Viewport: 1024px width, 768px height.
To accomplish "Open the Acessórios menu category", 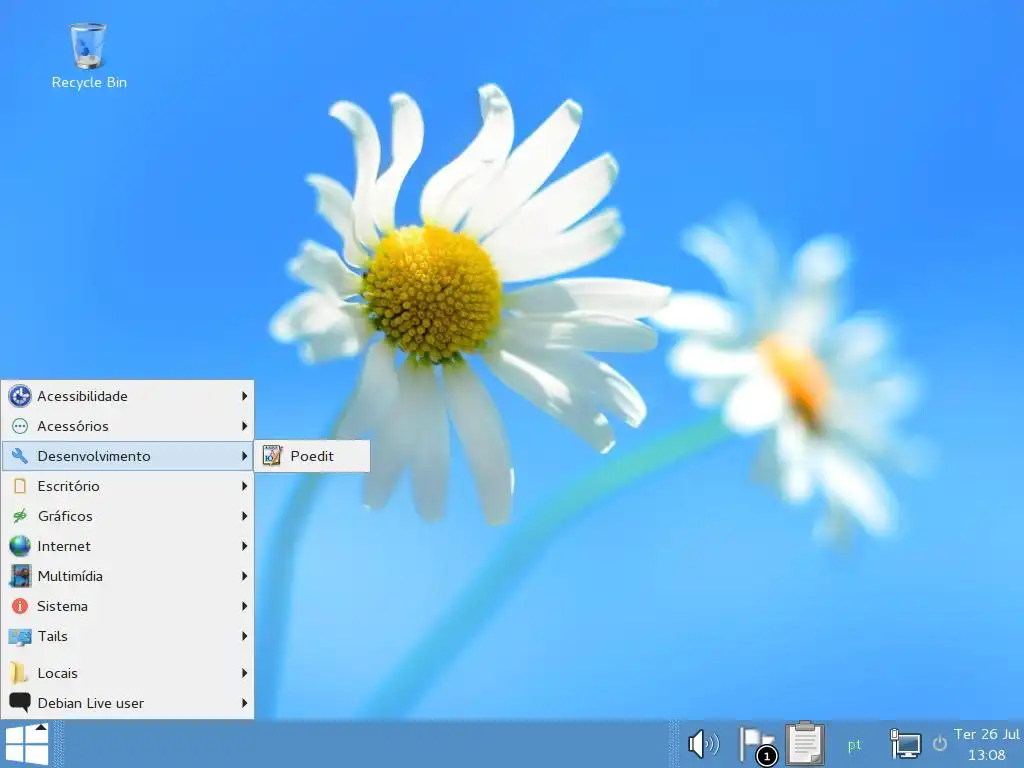I will (x=127, y=426).
